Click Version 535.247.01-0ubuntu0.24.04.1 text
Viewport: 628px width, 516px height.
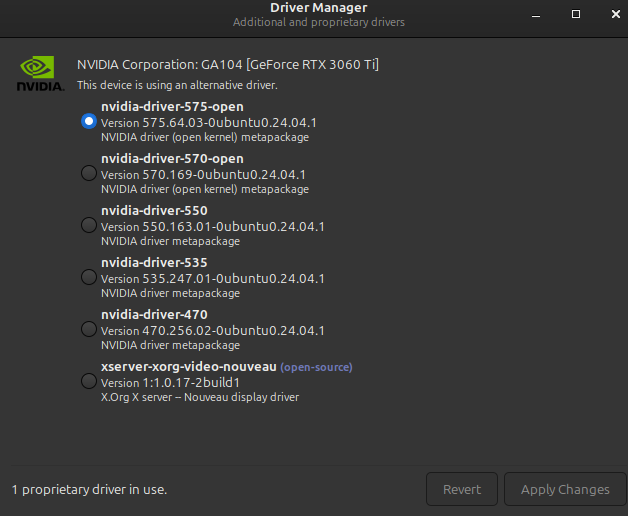[x=213, y=279]
